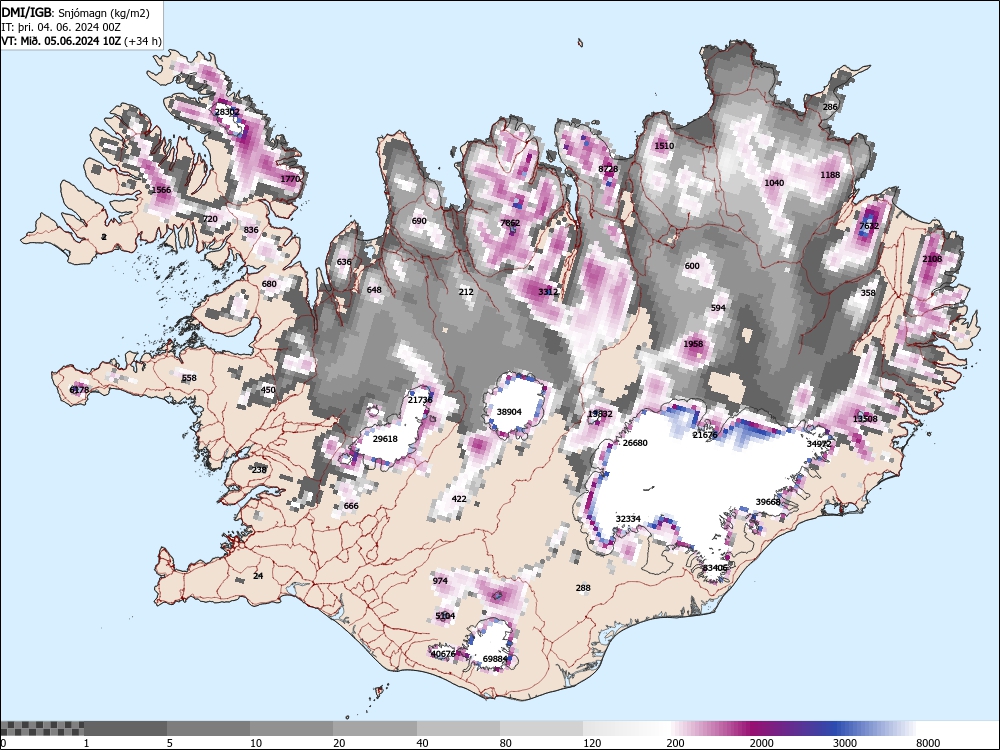Click the 636 snow value
This screenshot has width=1000, height=750.
pyautogui.click(x=344, y=262)
